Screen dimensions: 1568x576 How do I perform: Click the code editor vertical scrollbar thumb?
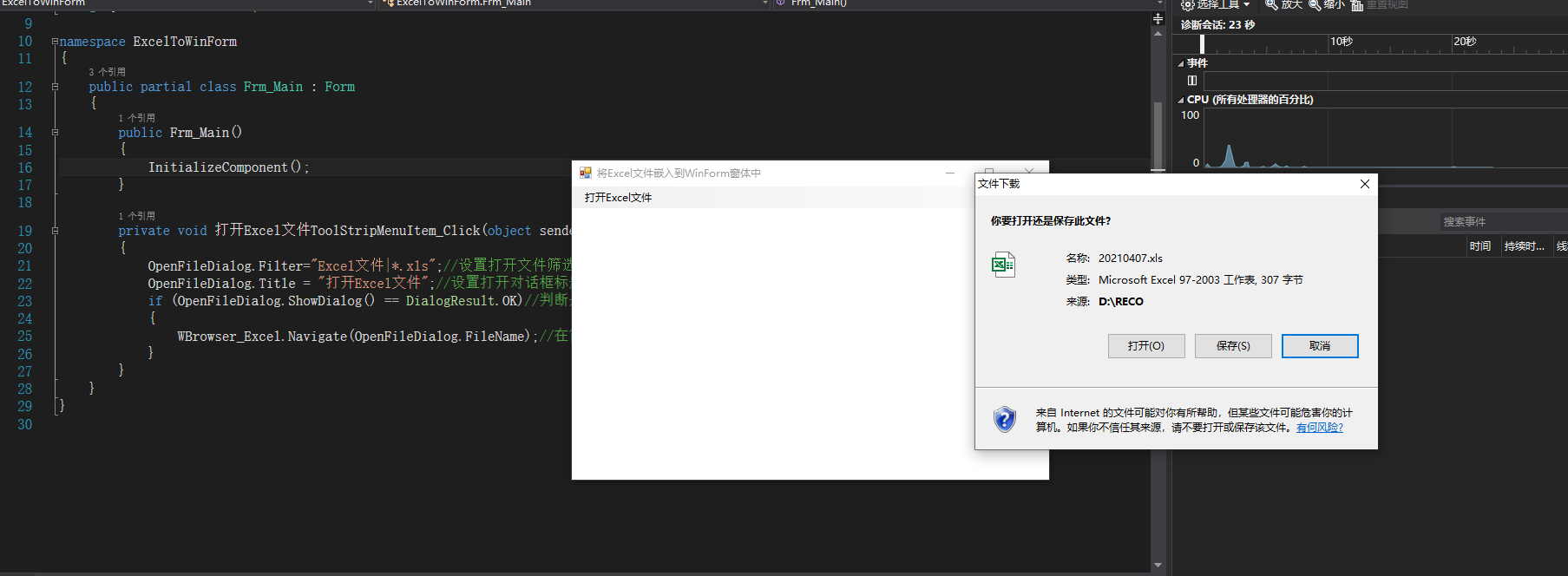pos(1158,135)
